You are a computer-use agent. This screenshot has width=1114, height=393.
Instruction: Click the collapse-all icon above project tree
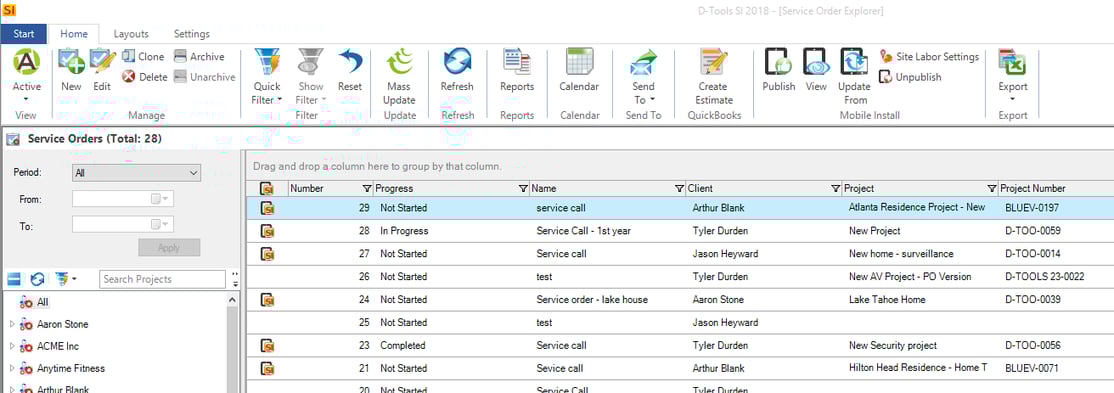coord(14,279)
